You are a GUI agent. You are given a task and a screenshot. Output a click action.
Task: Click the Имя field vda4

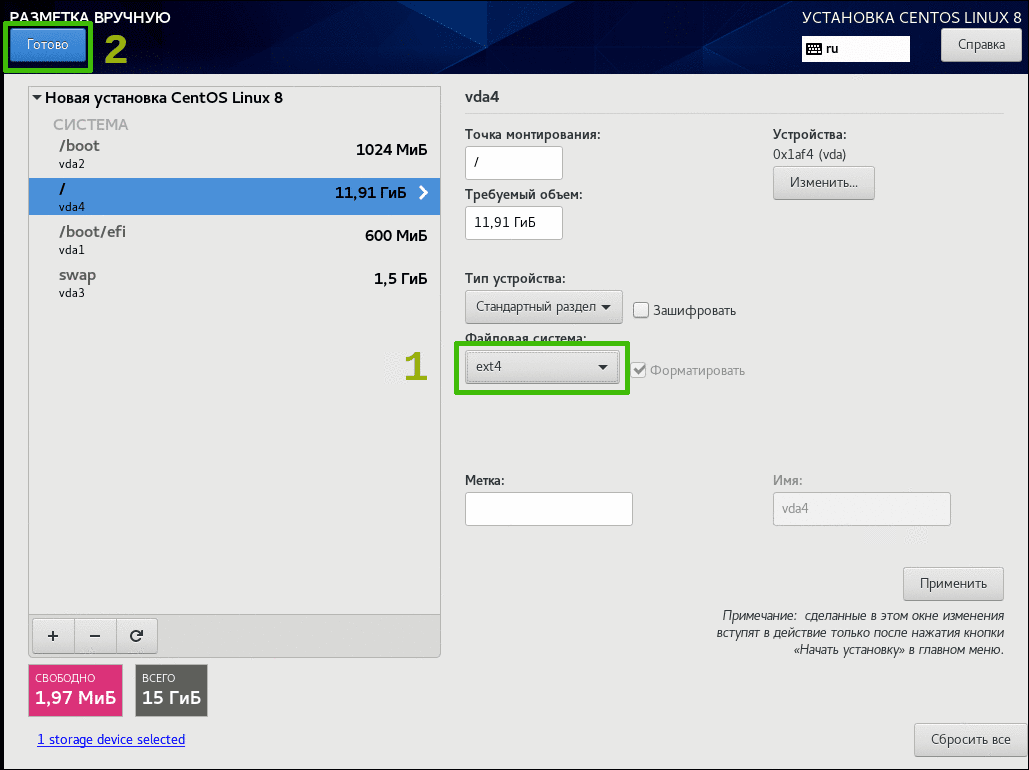click(862, 509)
